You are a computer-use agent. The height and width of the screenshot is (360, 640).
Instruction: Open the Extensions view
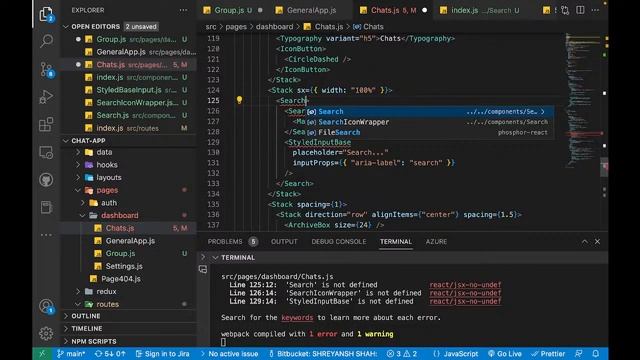pos(46,124)
